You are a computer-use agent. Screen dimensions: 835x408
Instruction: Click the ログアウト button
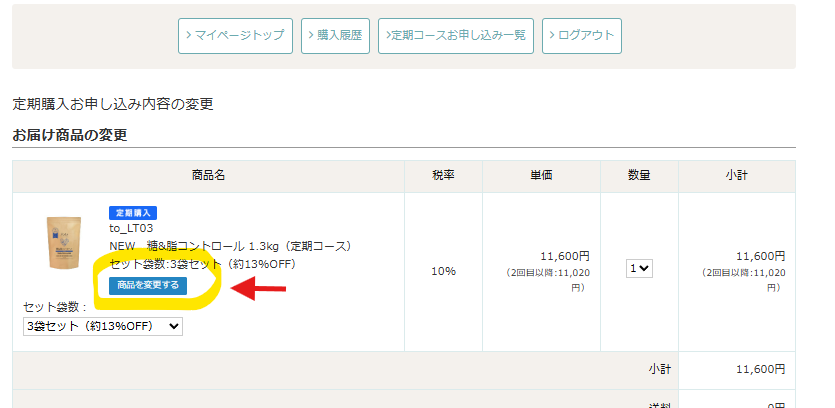coord(581,35)
